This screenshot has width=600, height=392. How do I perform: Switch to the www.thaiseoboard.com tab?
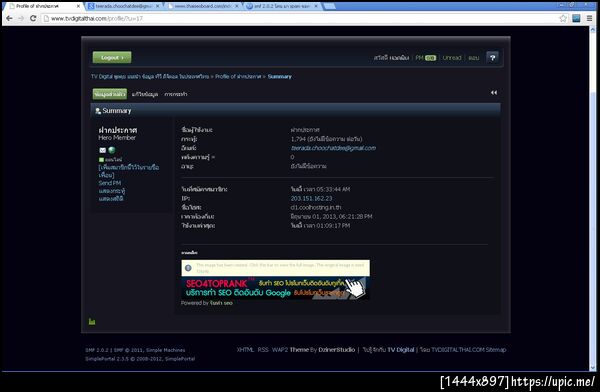[x=202, y=6]
